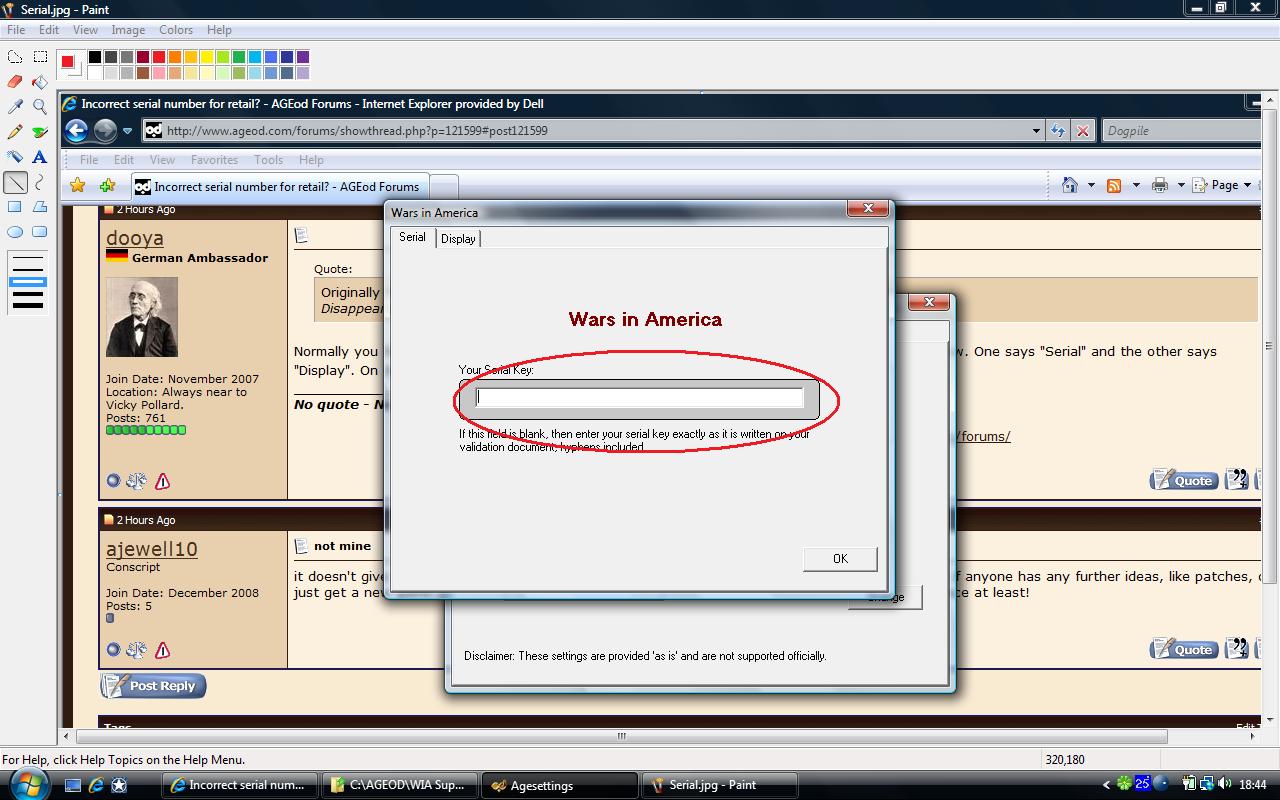Switch to the Pencil tool

coord(15,132)
